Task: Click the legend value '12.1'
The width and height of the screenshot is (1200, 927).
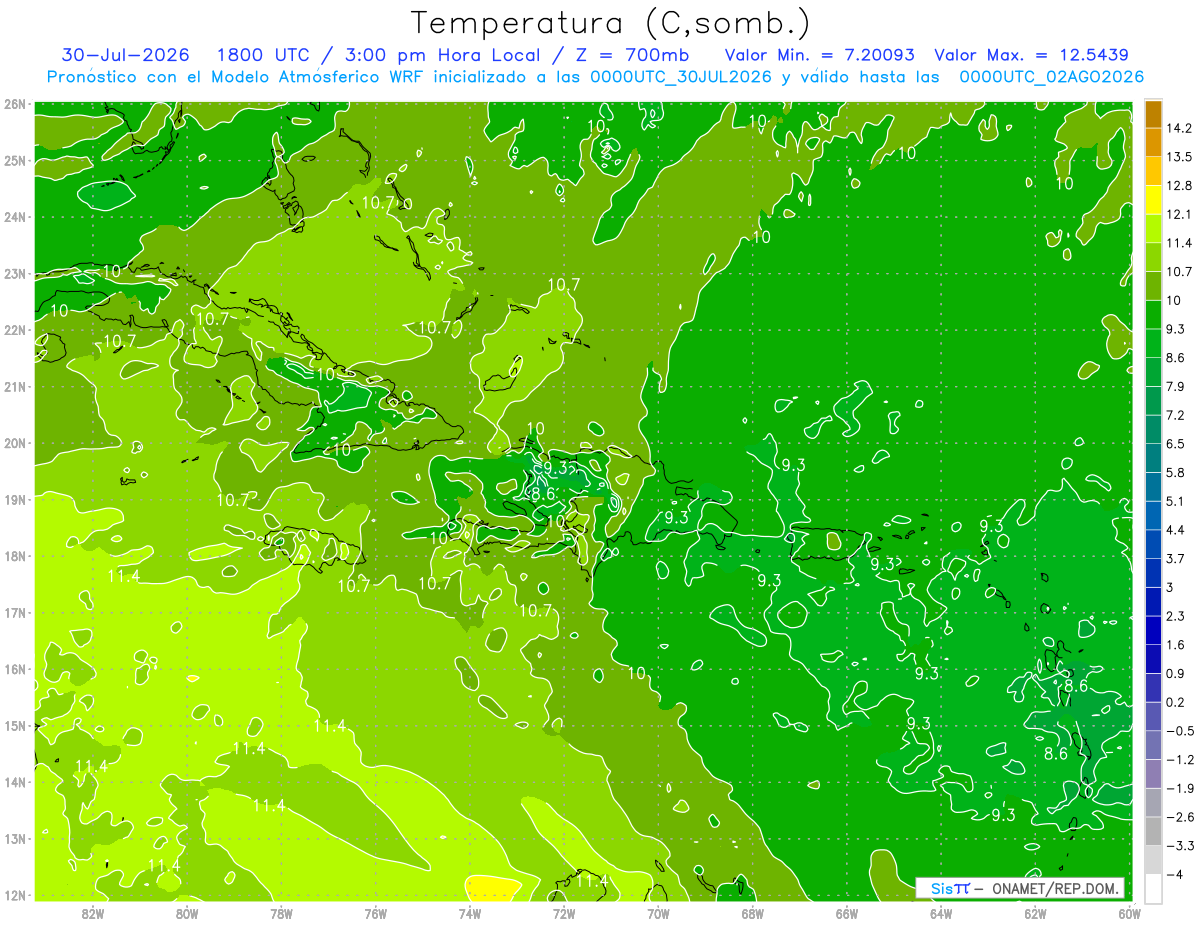Action: click(1178, 214)
